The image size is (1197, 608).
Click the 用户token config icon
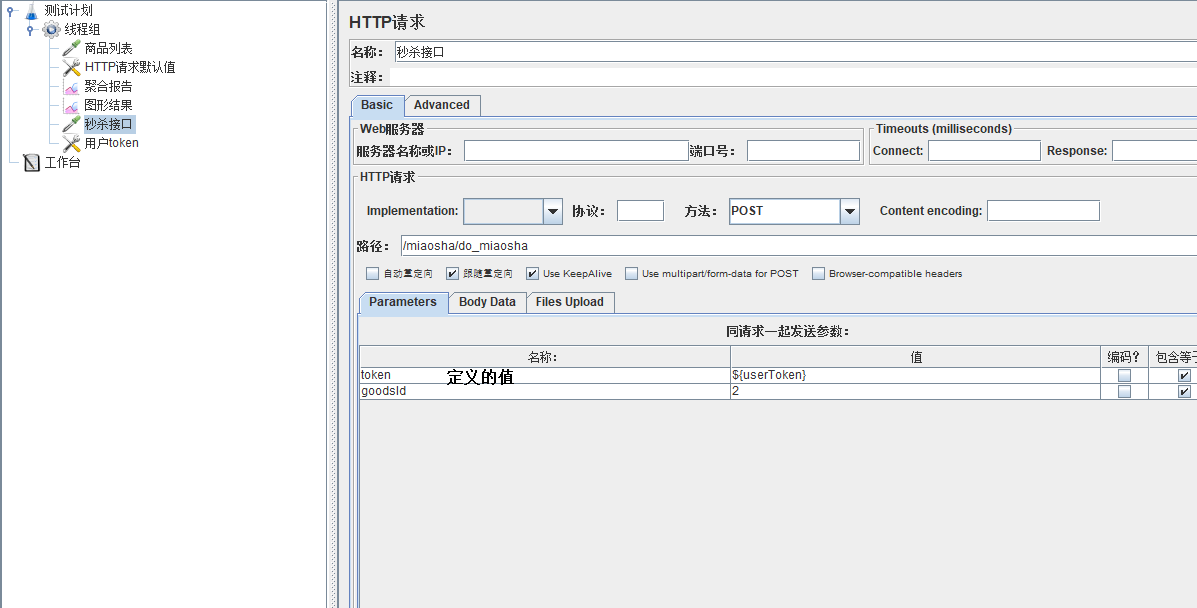click(71, 144)
